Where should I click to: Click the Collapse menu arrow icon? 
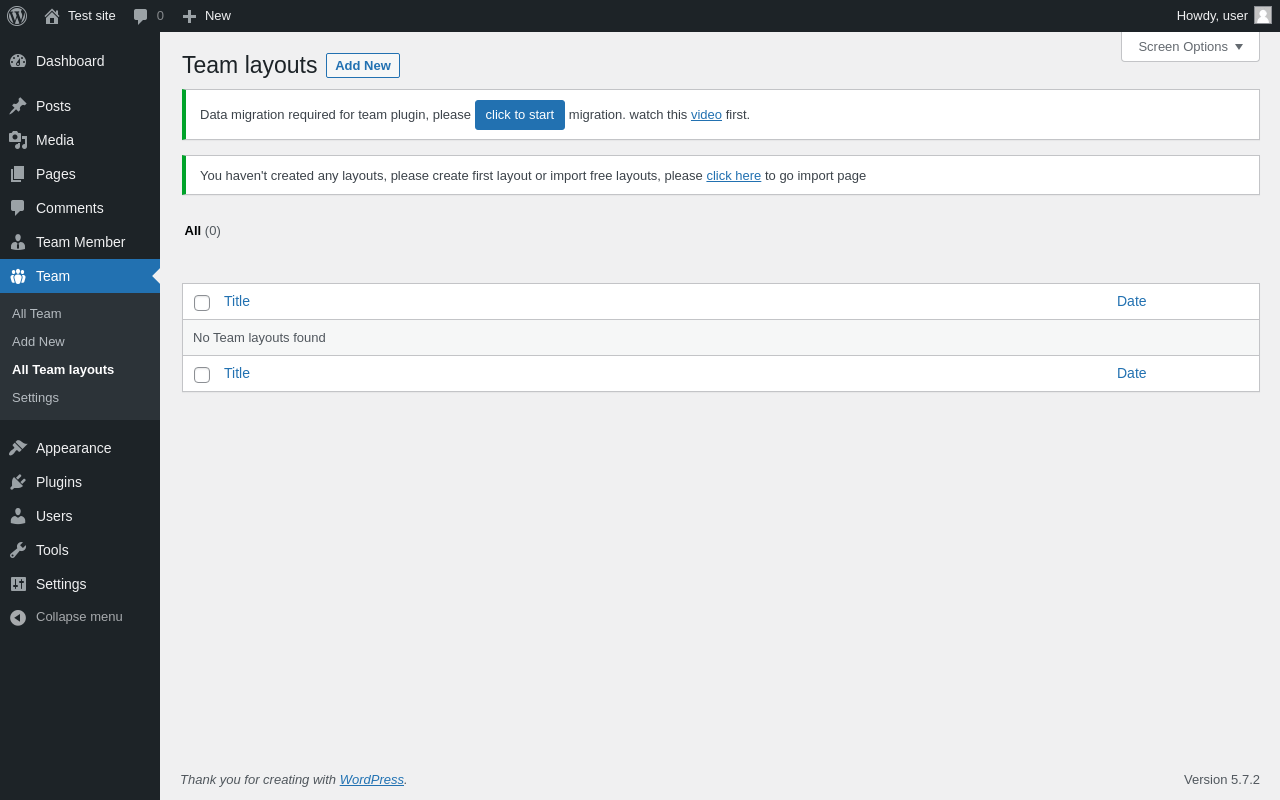pos(18,618)
